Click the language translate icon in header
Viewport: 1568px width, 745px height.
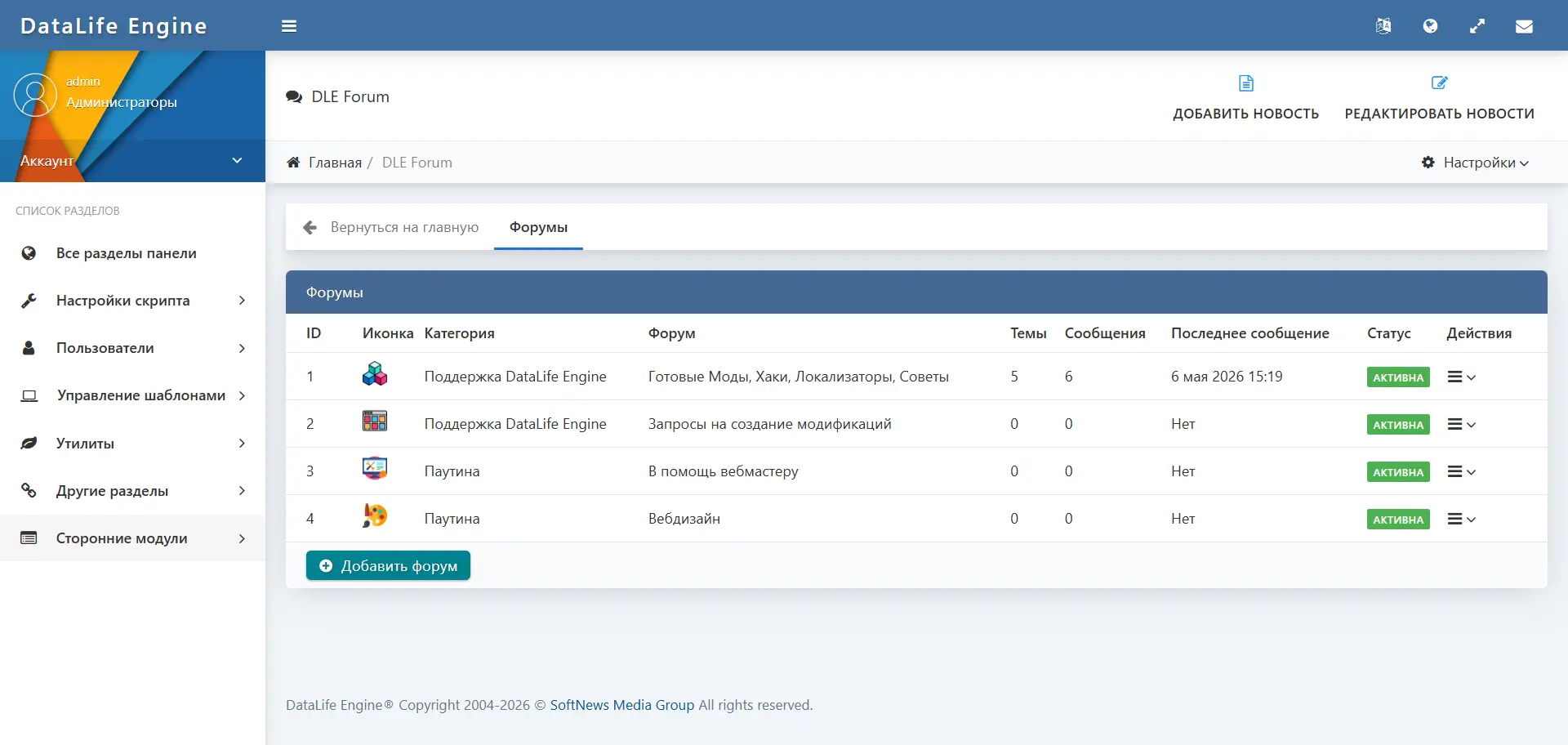click(1383, 26)
